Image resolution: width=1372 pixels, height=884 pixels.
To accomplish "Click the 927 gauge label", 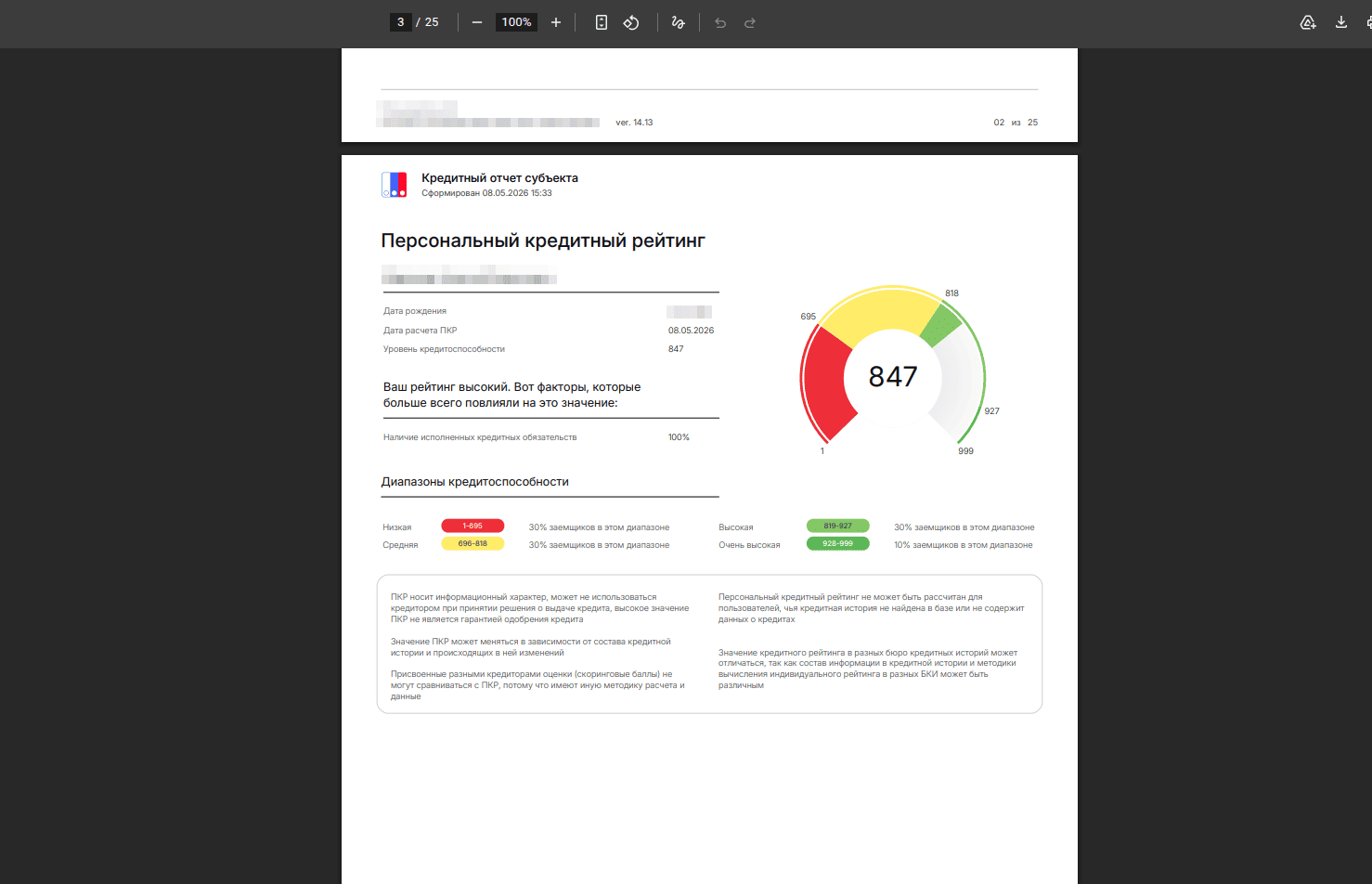I will coord(991,411).
